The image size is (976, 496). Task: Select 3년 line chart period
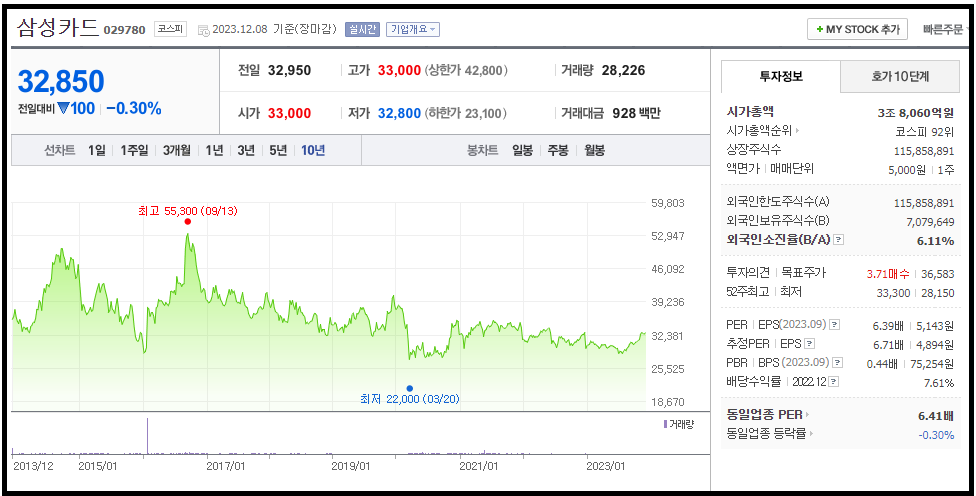click(x=246, y=150)
